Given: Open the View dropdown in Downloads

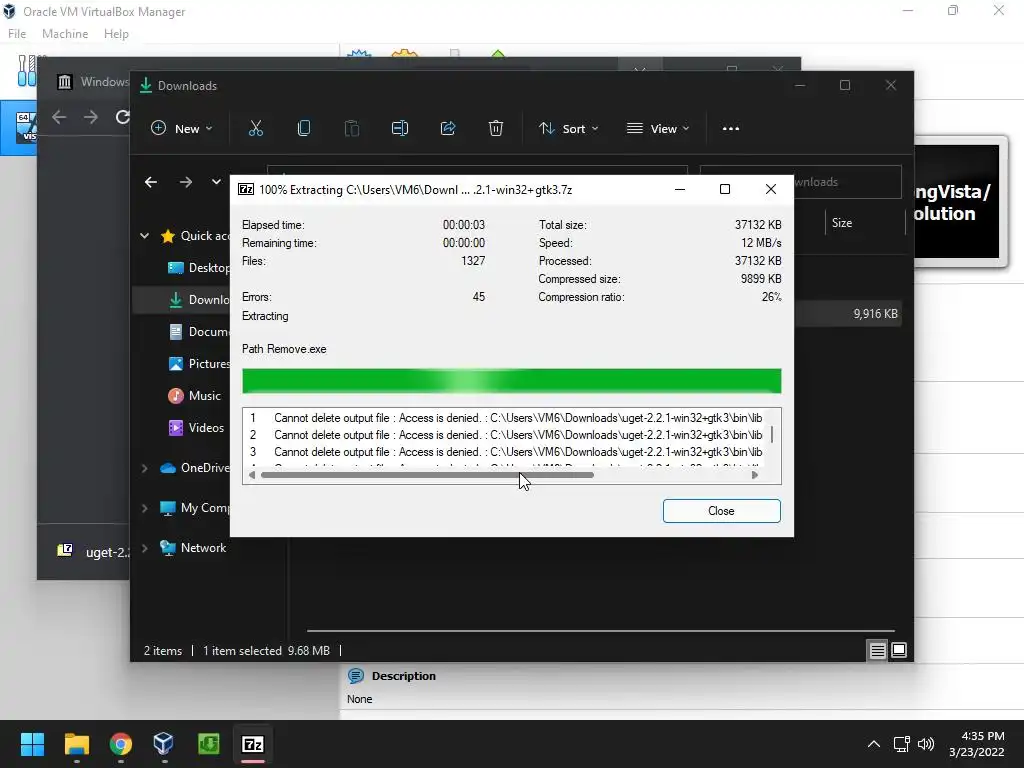Looking at the screenshot, I should [x=658, y=129].
